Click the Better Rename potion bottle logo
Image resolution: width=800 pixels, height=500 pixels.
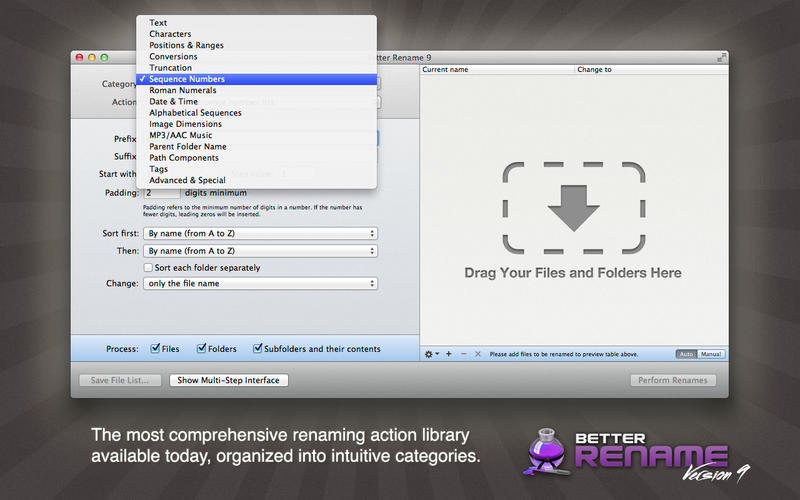(546, 452)
